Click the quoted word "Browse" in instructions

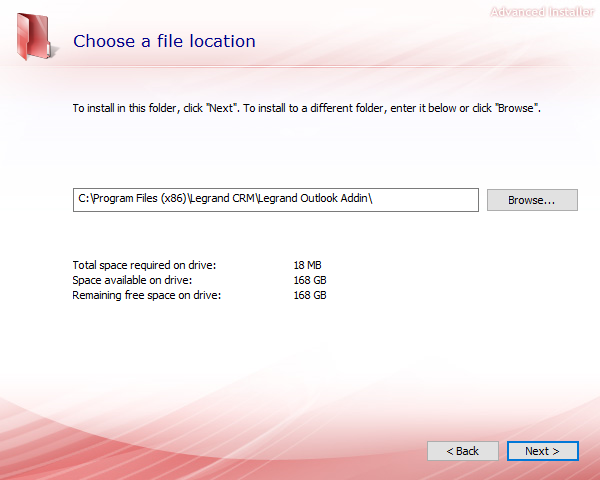coord(519,107)
